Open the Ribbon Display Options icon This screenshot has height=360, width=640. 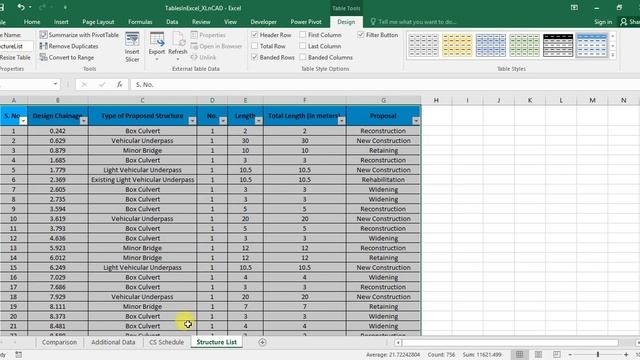pyautogui.click(x=574, y=8)
